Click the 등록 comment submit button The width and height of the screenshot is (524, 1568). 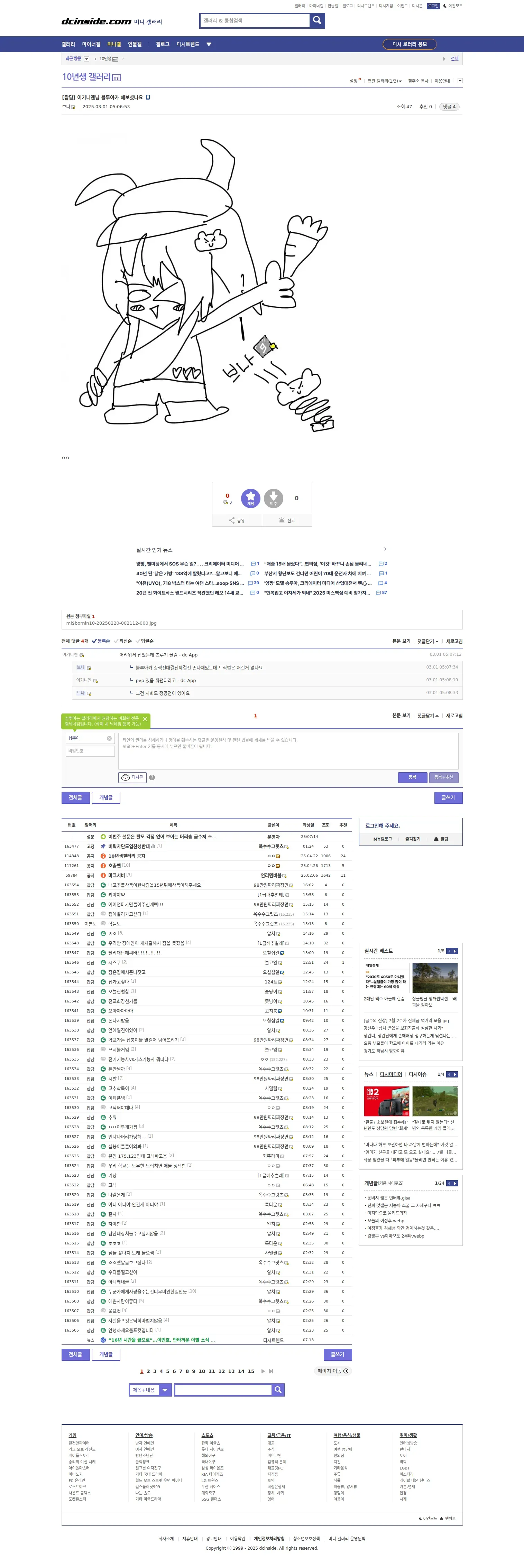point(413,777)
